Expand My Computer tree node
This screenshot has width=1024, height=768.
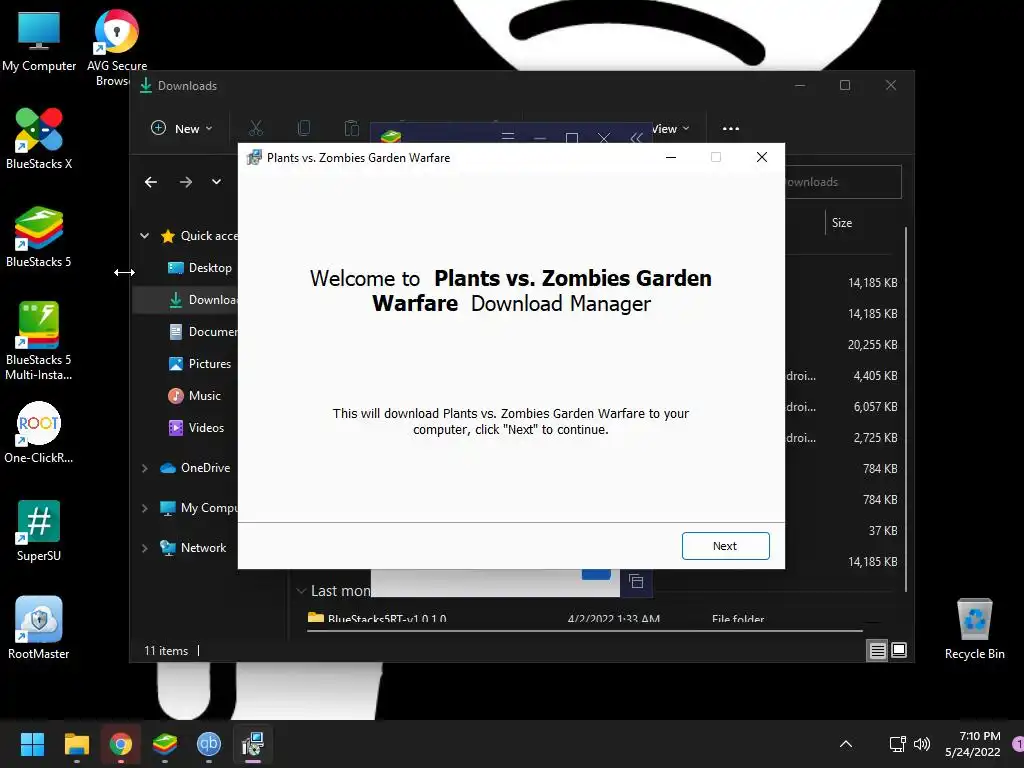144,508
